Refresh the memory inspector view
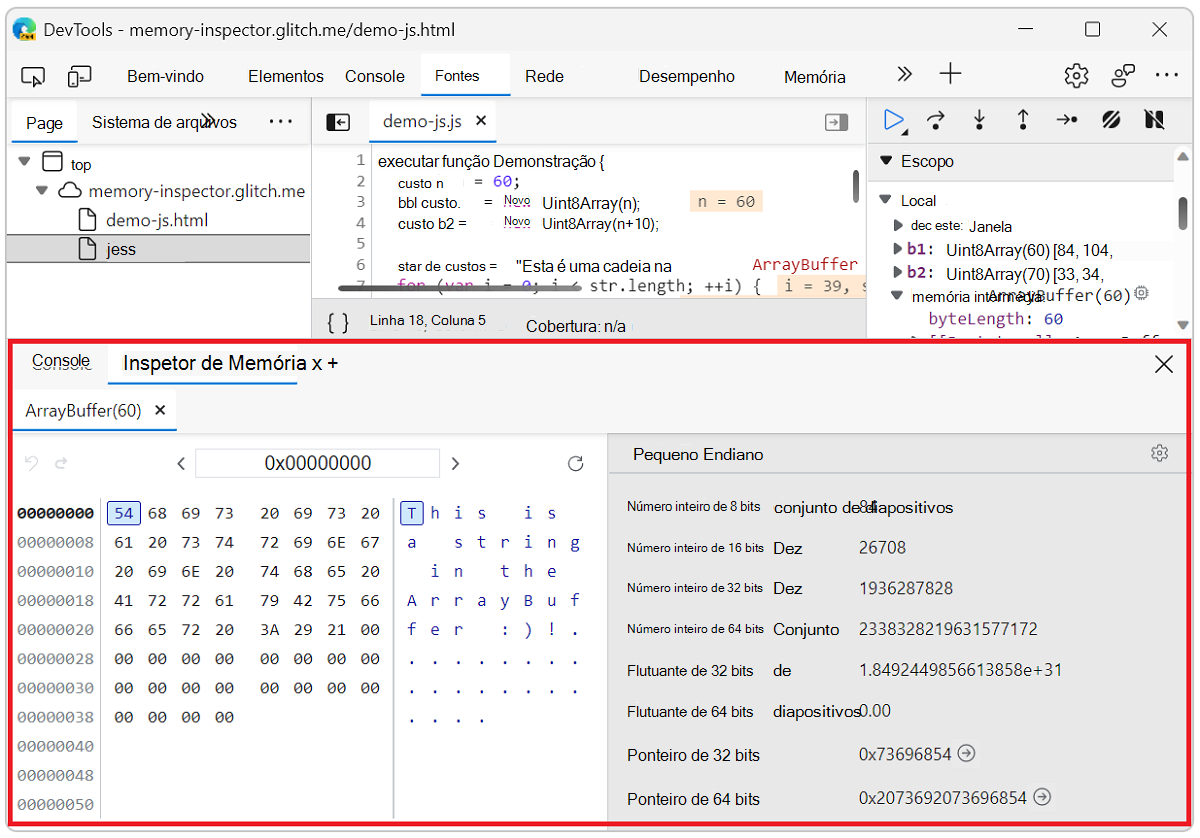Screen dimensions: 1200x838 pyautogui.click(x=575, y=463)
